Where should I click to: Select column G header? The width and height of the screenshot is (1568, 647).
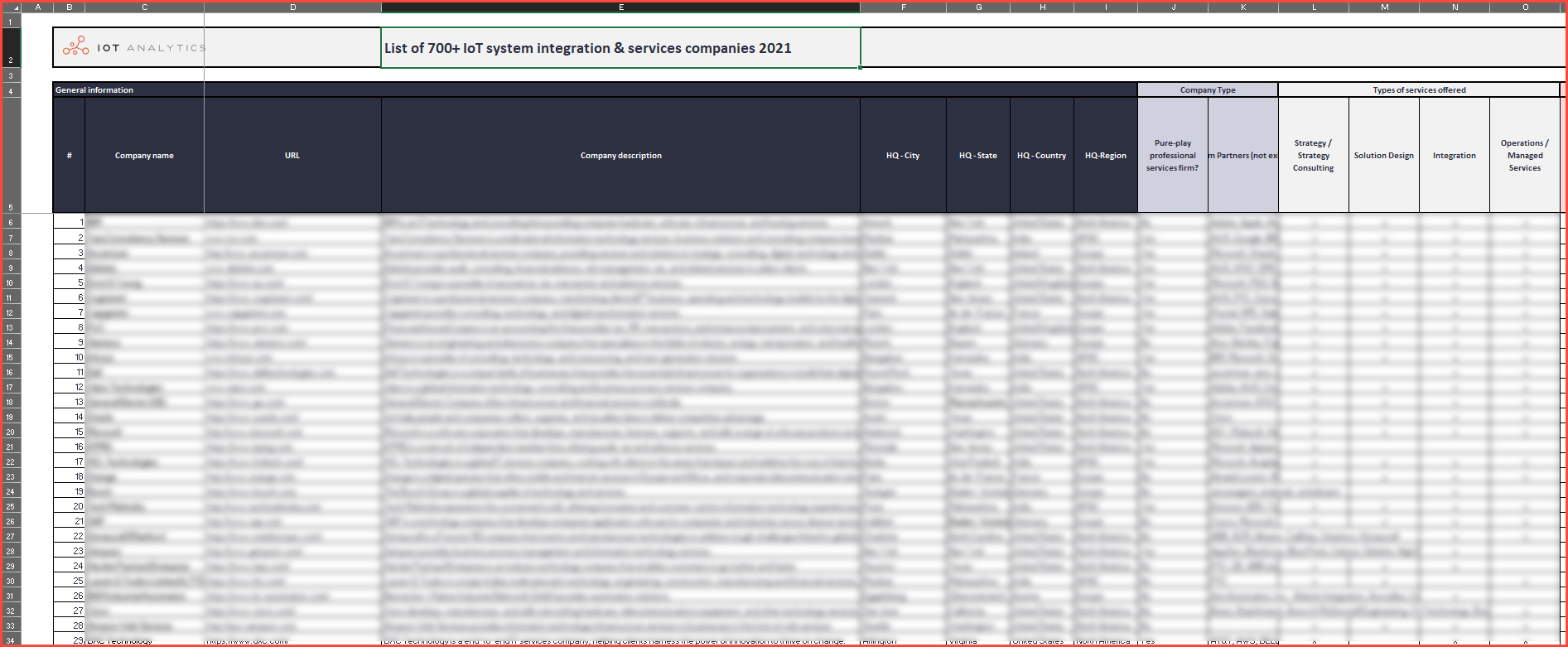978,7
